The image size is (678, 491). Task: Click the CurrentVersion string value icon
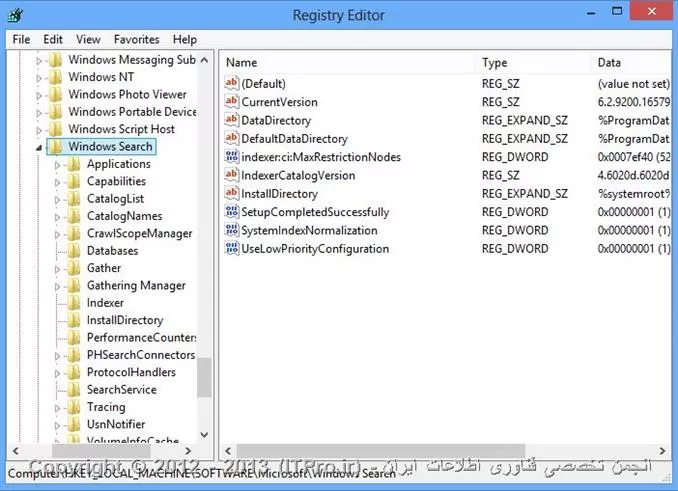click(x=232, y=102)
